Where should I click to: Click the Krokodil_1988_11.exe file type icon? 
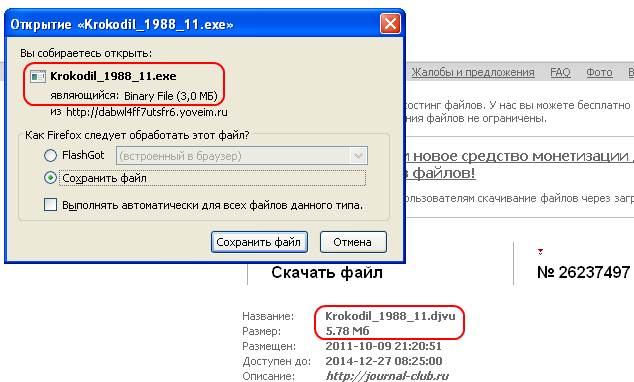pyautogui.click(x=38, y=76)
